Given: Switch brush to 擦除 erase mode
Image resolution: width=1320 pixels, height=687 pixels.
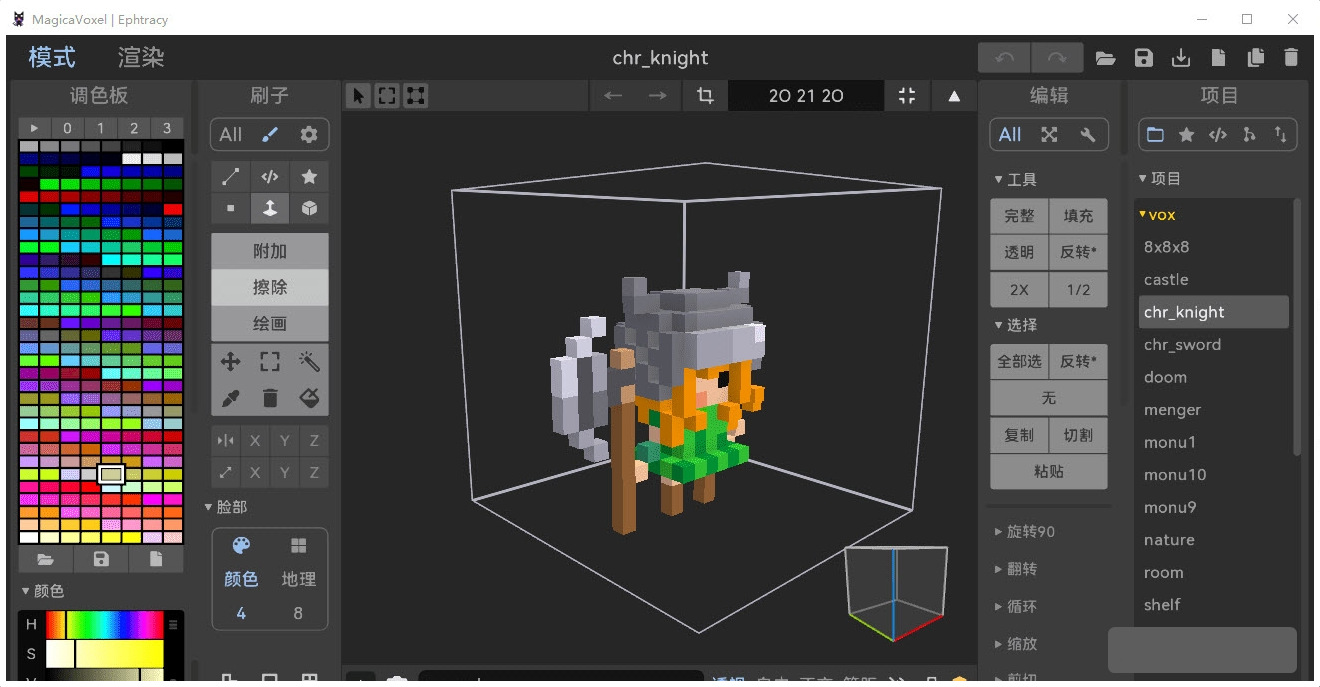Looking at the screenshot, I should coord(269,287).
